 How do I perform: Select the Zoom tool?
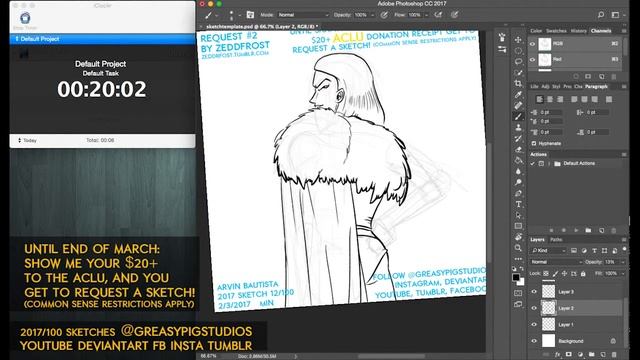tap(518, 248)
